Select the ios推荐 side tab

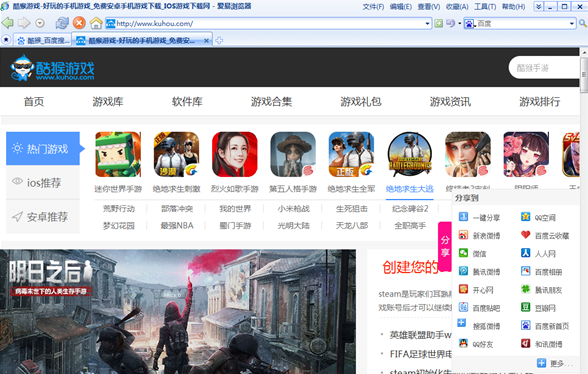coord(43,183)
